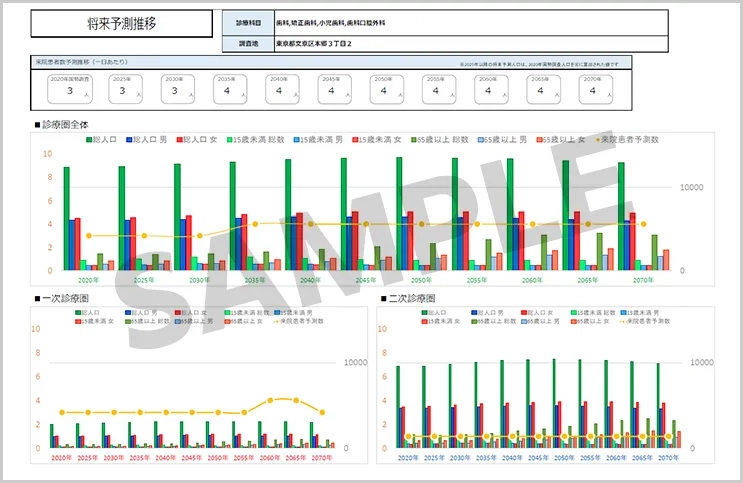Click the 東京都文京区本郷3丁目2 address cell

coord(471,44)
